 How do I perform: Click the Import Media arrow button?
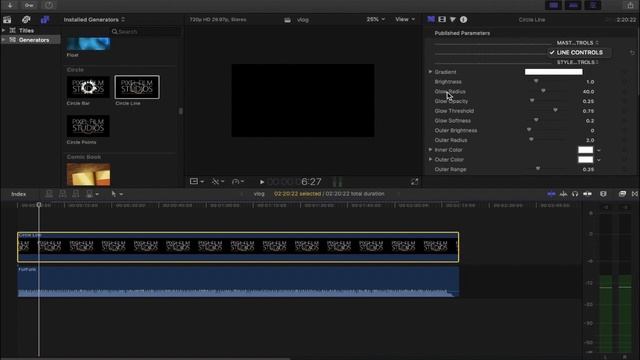pos(10,5)
